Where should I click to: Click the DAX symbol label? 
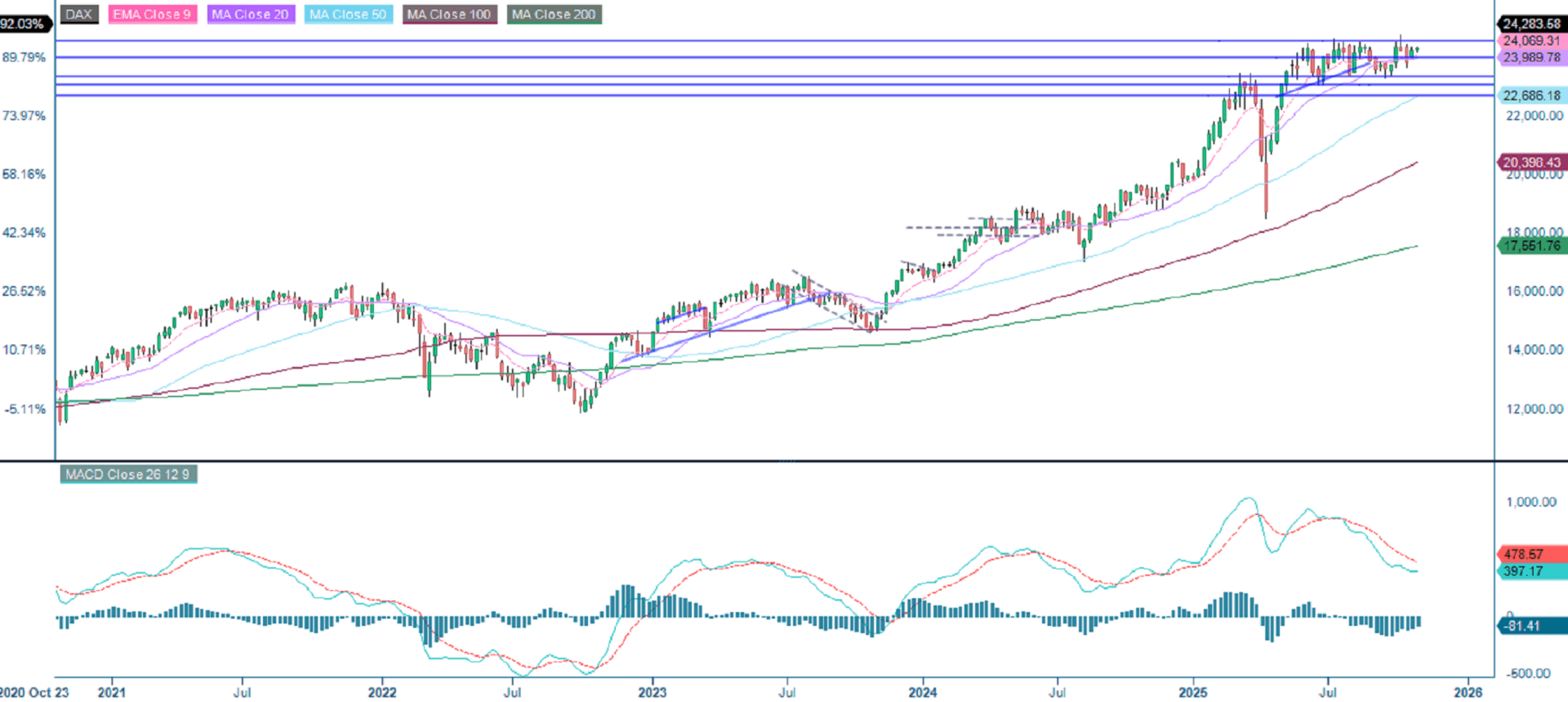coord(79,15)
